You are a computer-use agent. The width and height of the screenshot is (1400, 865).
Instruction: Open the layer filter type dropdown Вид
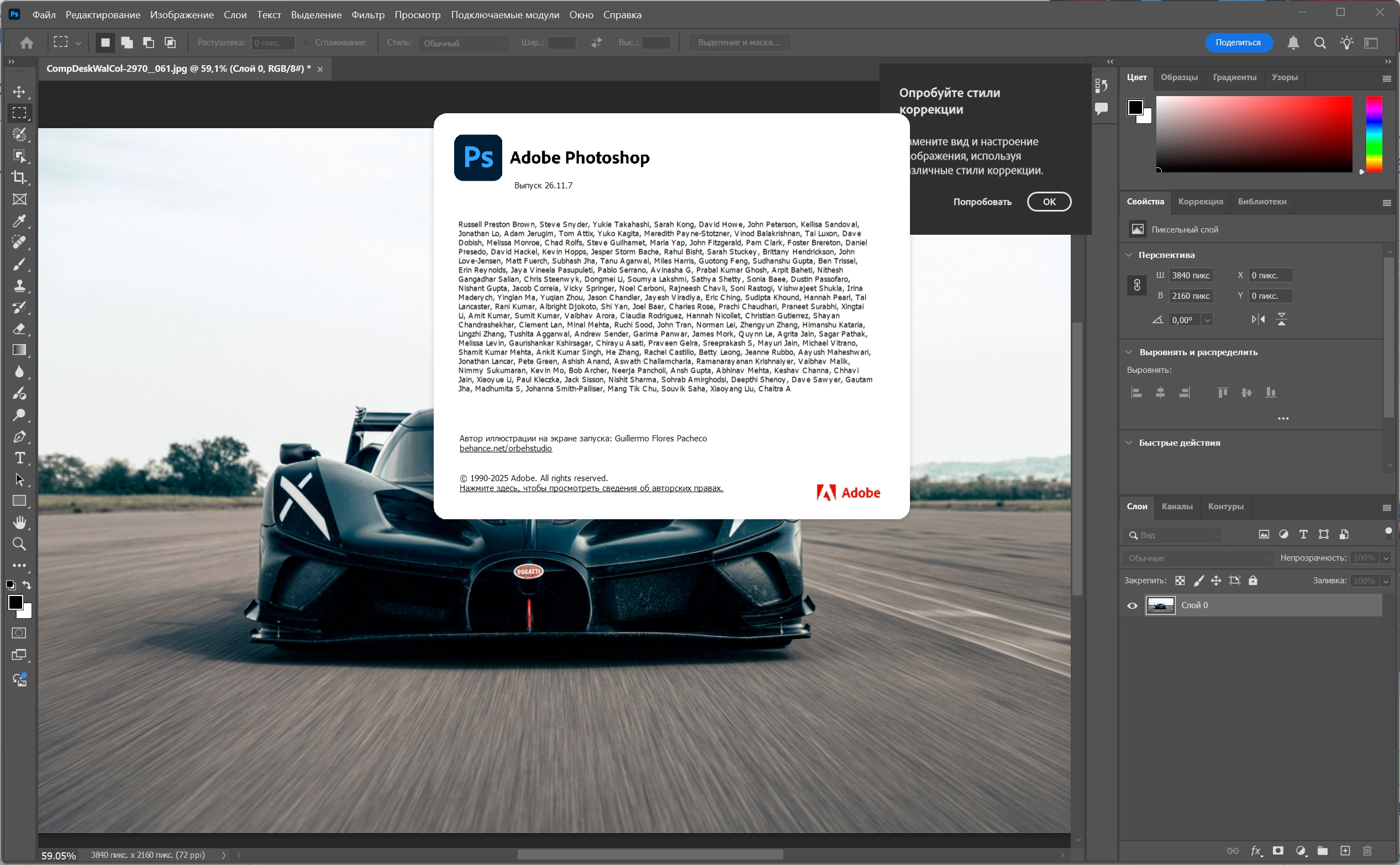(1172, 535)
